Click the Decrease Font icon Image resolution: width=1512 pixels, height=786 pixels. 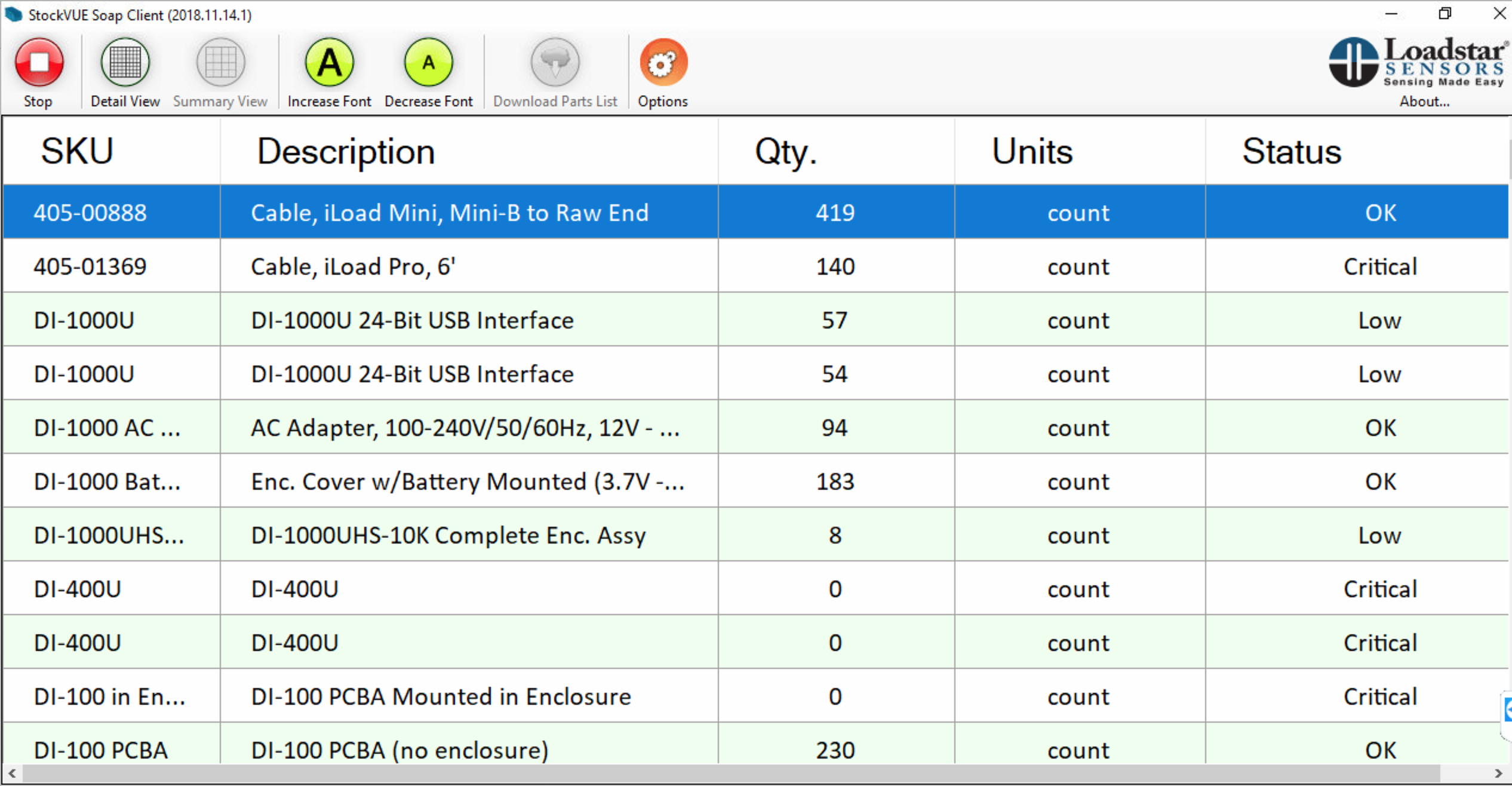[428, 63]
